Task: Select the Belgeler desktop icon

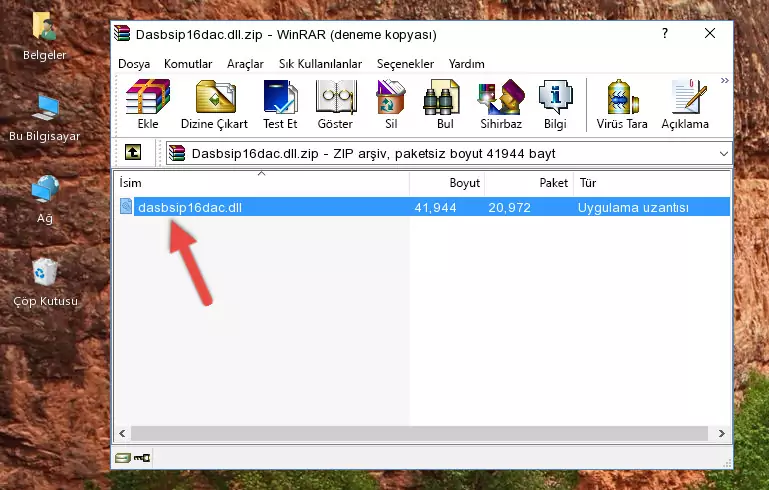Action: [44, 37]
